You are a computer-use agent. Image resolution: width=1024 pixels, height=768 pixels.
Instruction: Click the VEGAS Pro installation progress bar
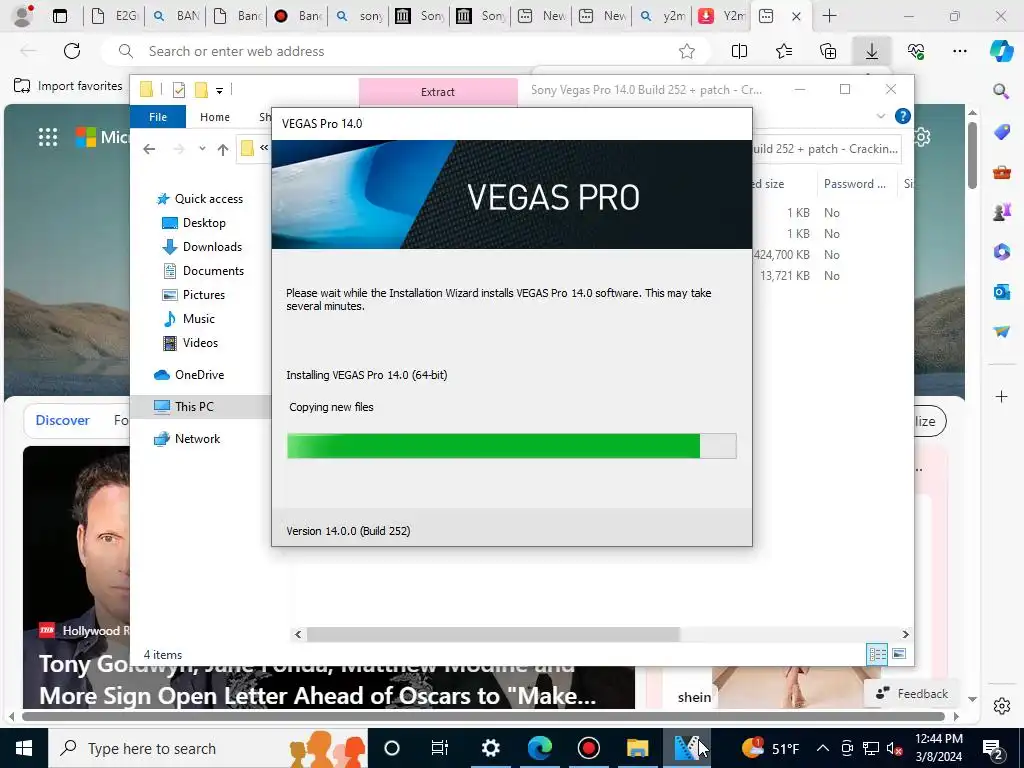point(511,446)
